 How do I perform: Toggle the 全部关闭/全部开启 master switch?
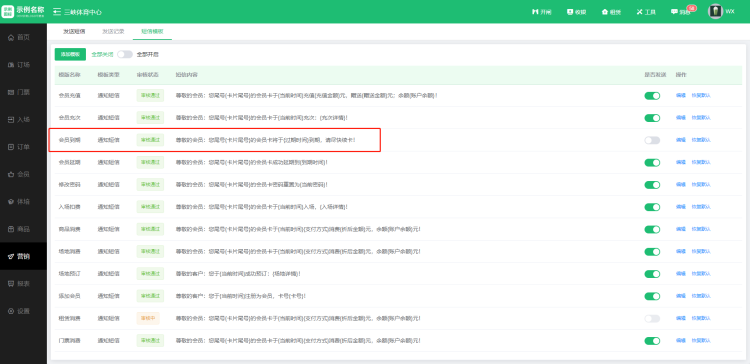pyautogui.click(x=125, y=55)
